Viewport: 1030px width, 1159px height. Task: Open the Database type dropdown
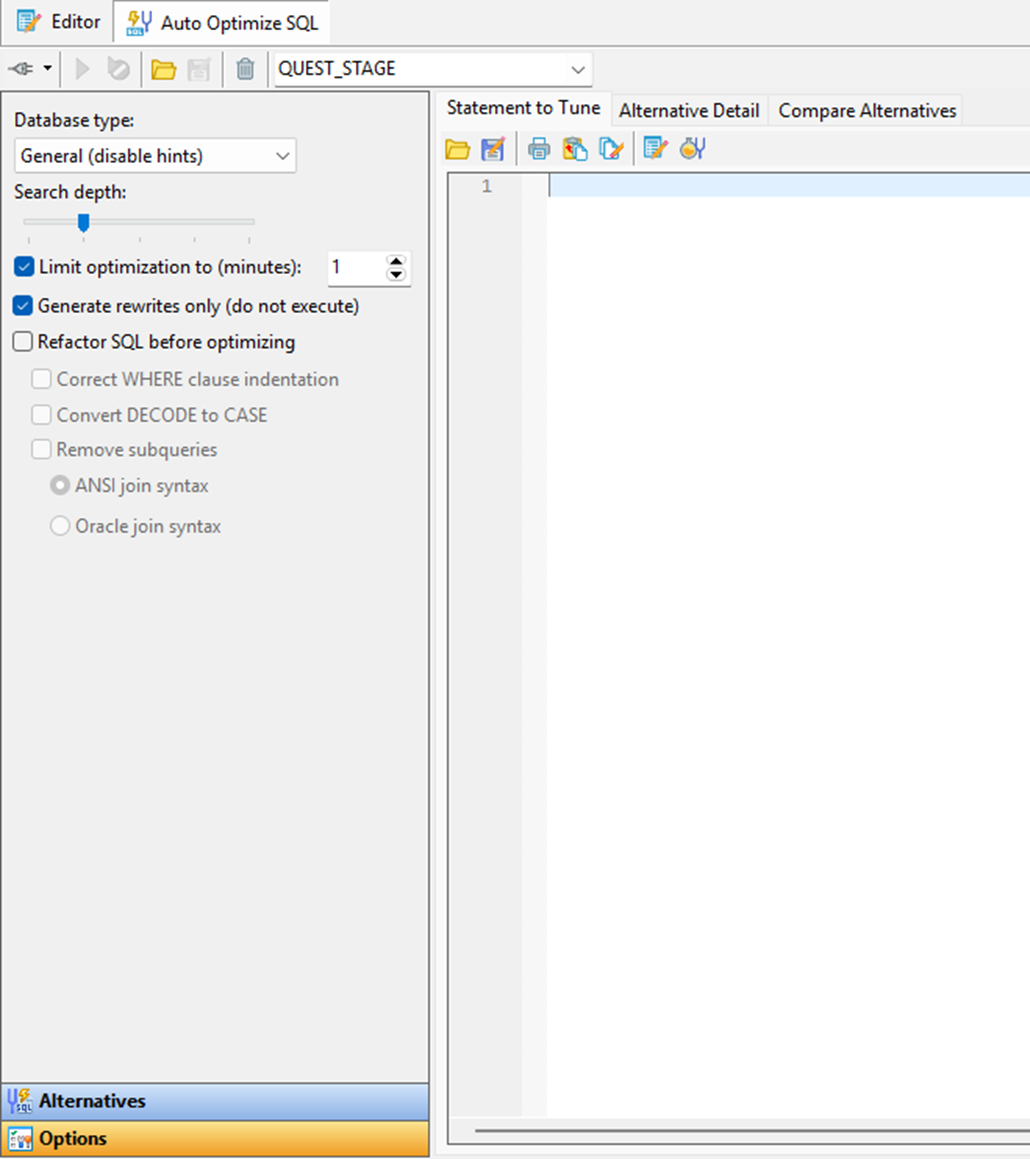(155, 156)
